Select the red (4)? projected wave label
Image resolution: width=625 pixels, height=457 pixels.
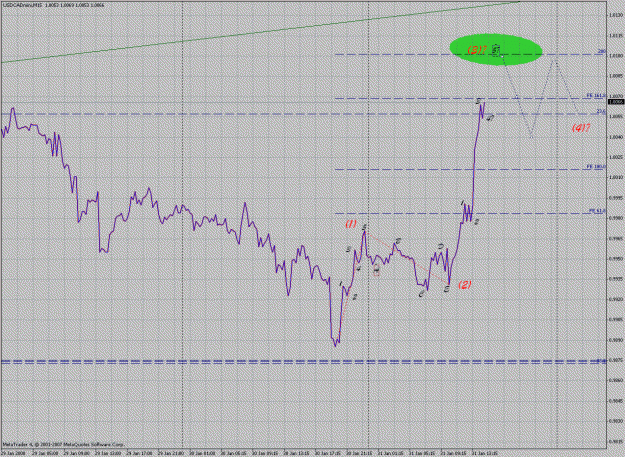pyautogui.click(x=580, y=128)
